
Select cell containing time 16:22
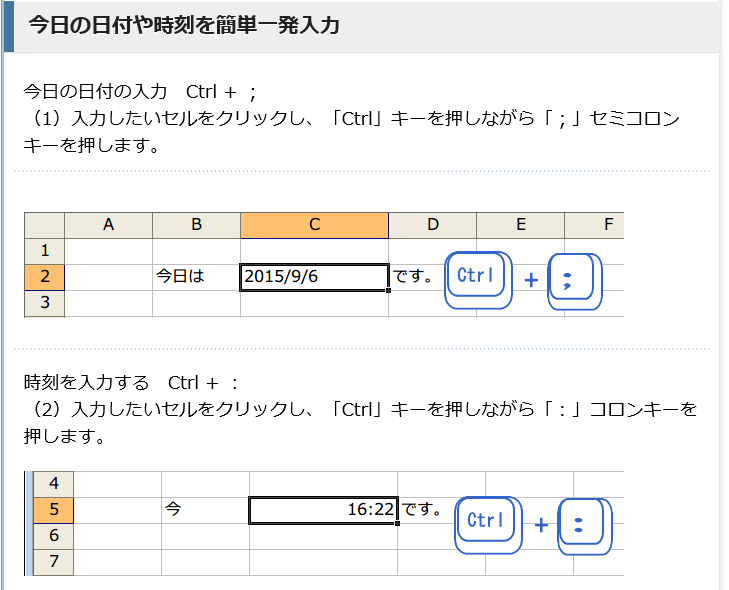pos(323,510)
